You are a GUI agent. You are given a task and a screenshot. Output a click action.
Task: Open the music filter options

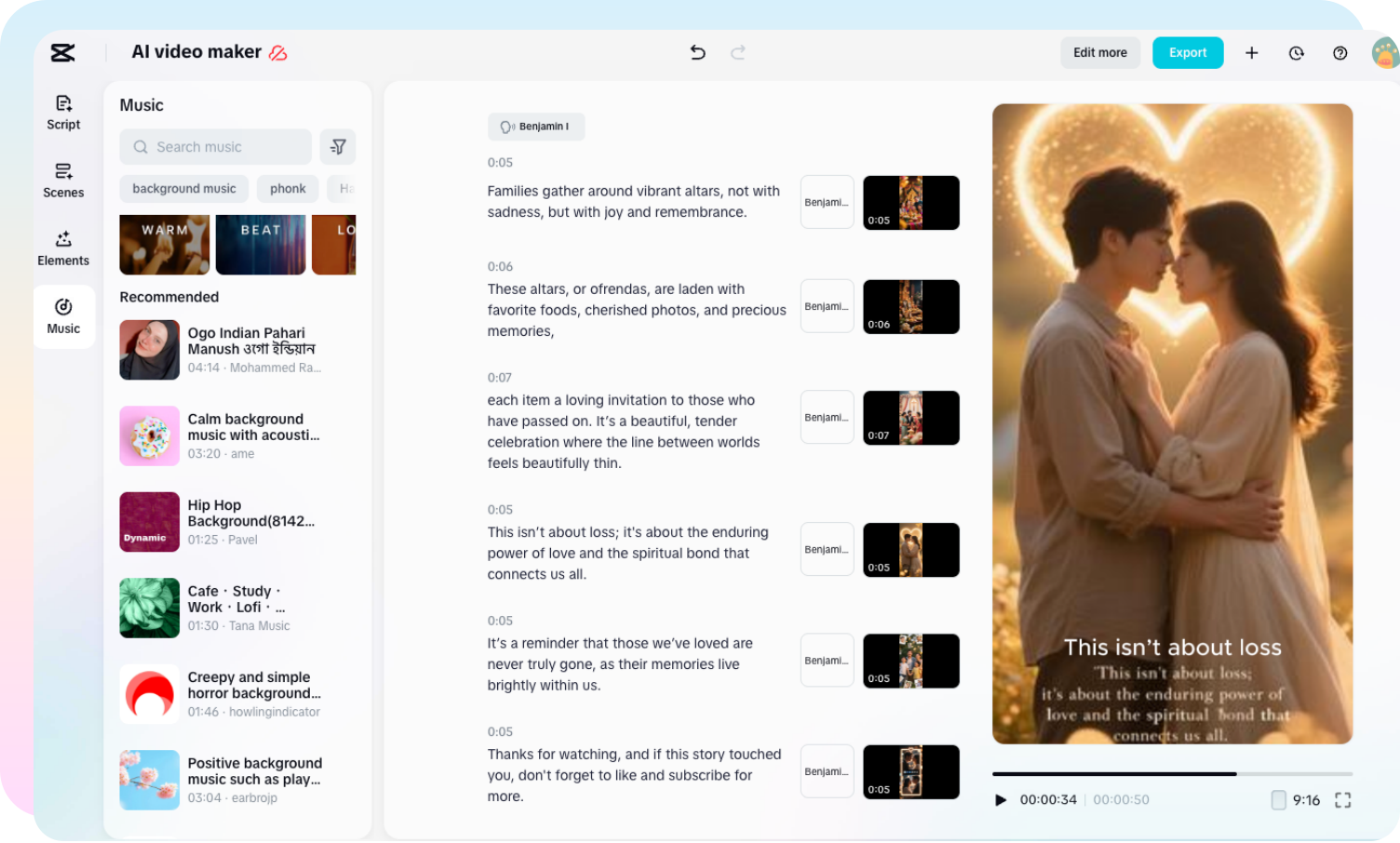(x=338, y=147)
